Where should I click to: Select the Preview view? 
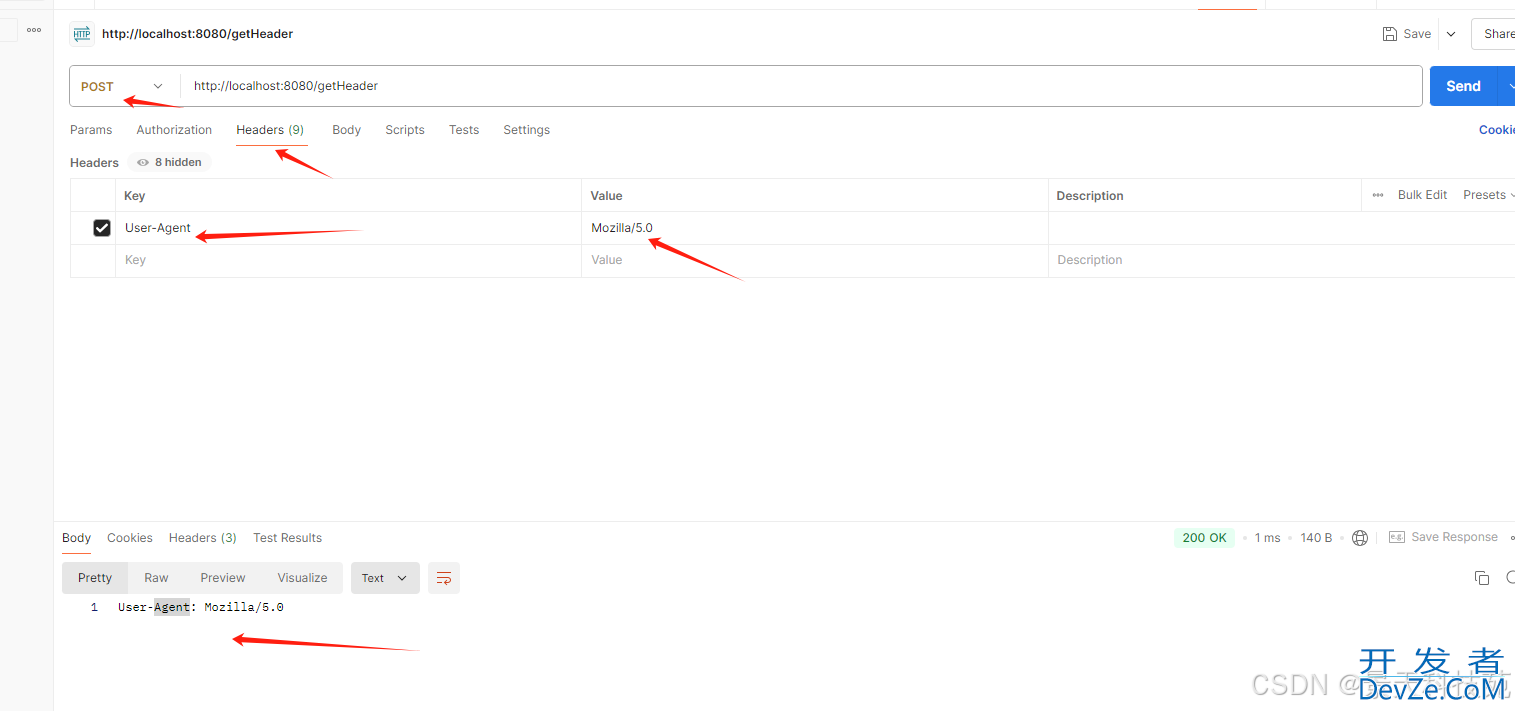[x=222, y=578]
